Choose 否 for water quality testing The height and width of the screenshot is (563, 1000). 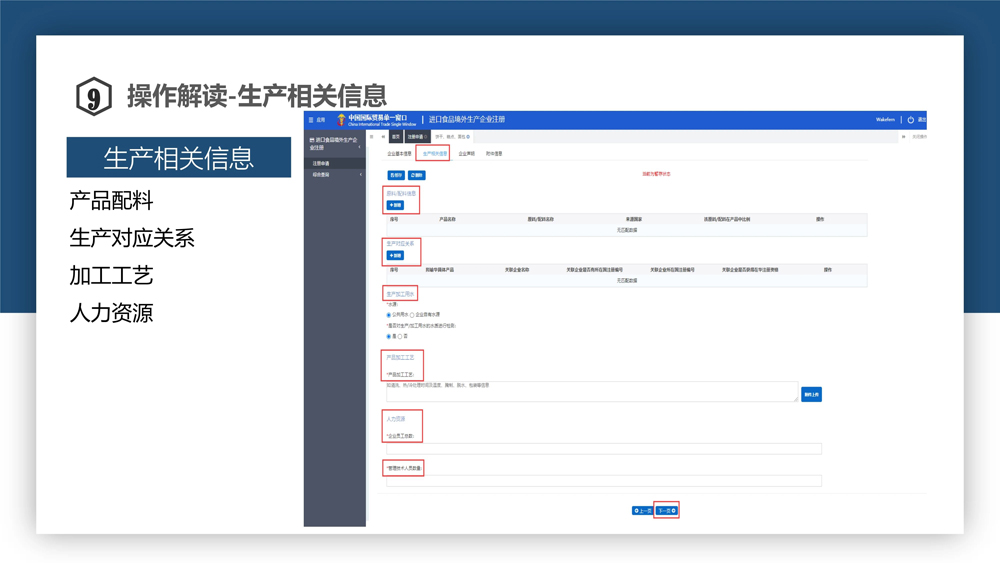click(401, 337)
